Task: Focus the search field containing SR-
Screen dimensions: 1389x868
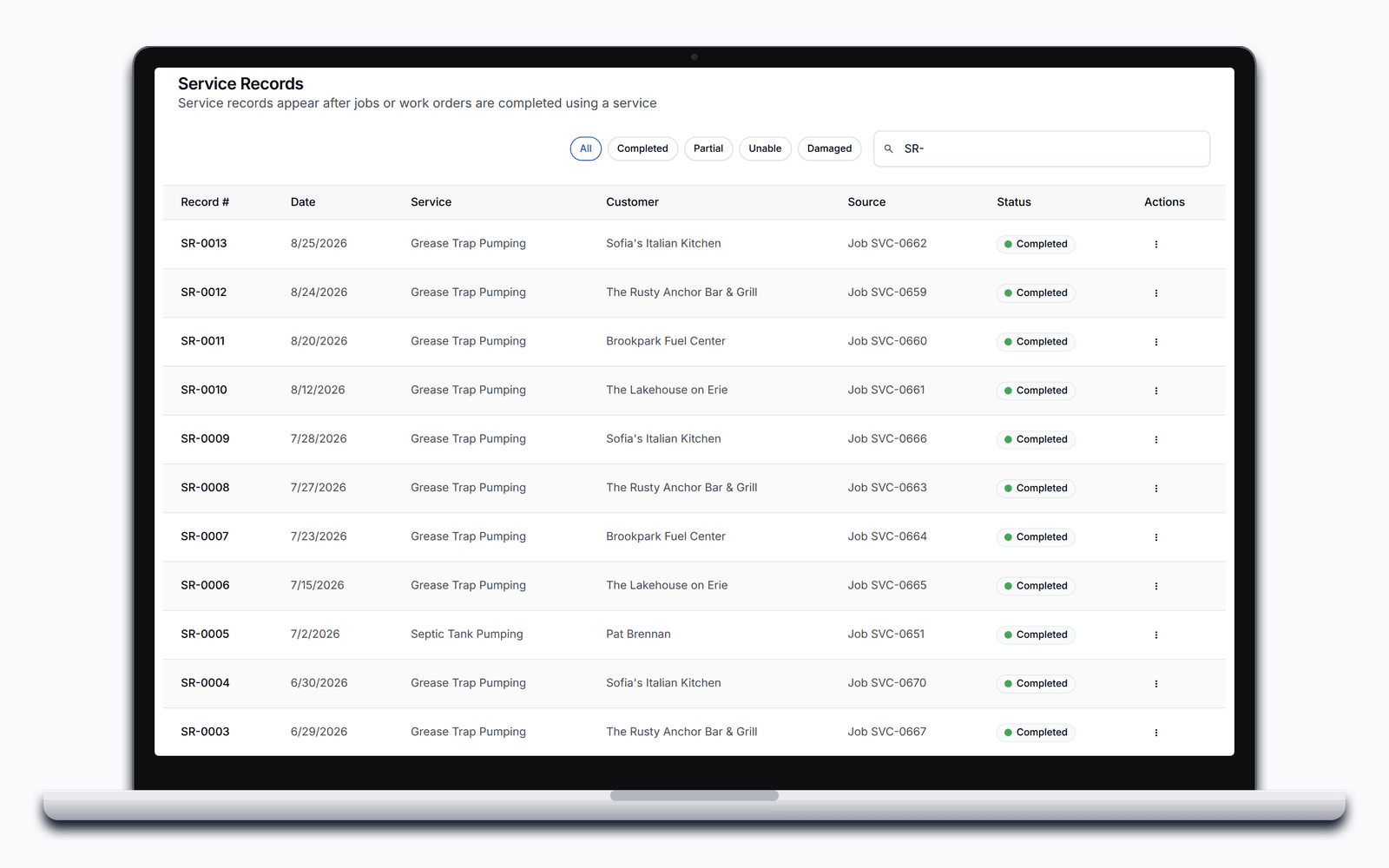Action: 1042,148
